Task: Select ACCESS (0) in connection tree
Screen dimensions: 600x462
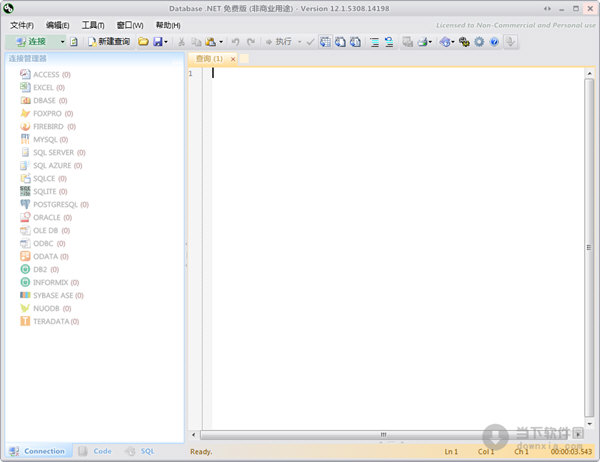Action: click(x=45, y=74)
